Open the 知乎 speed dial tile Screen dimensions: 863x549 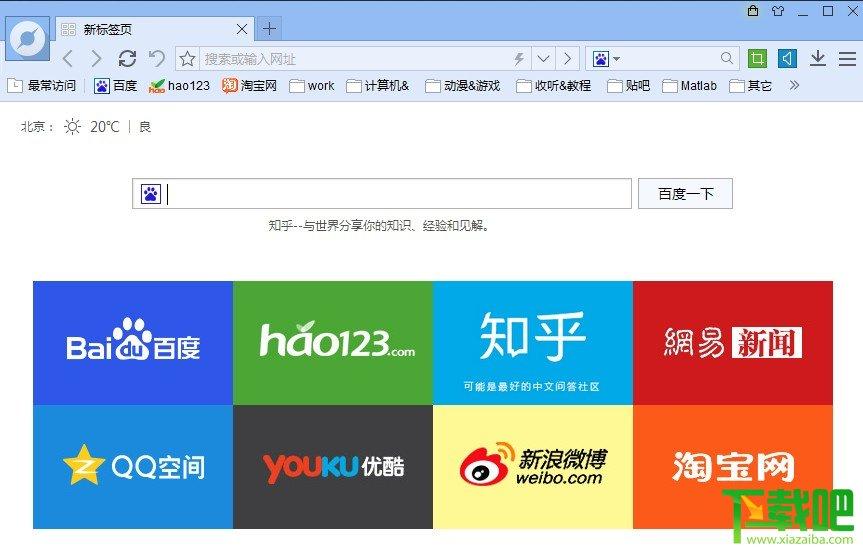533,343
